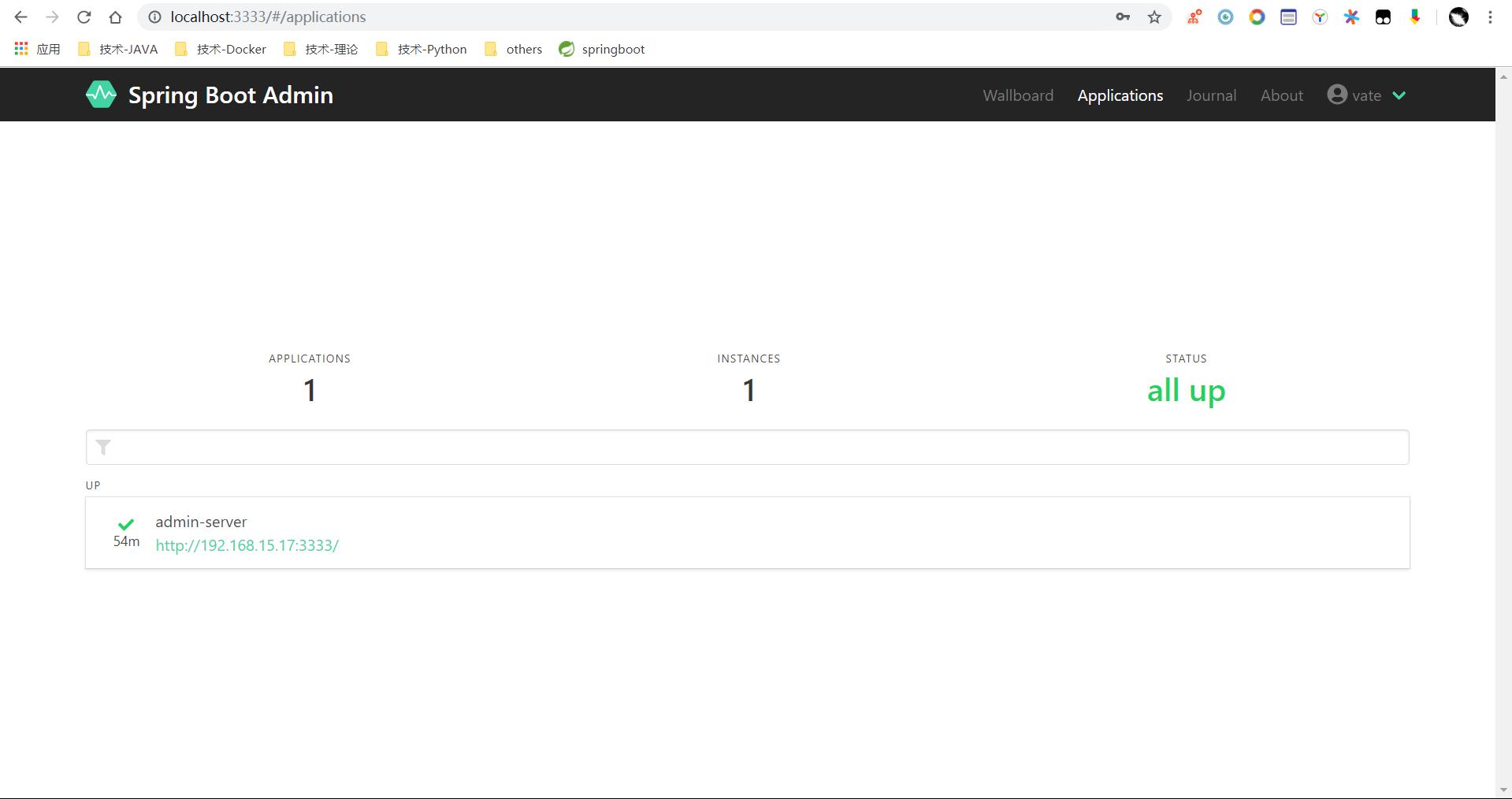Image resolution: width=1512 pixels, height=799 pixels.
Task: Click the black square extension icon
Action: pyautogui.click(x=1383, y=17)
